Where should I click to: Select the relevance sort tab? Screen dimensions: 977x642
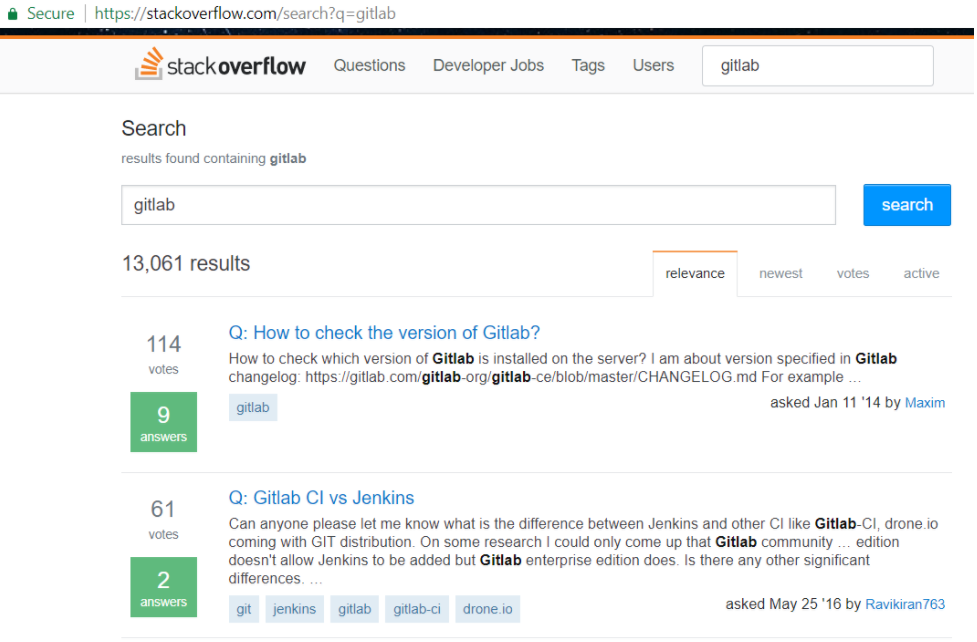click(694, 273)
